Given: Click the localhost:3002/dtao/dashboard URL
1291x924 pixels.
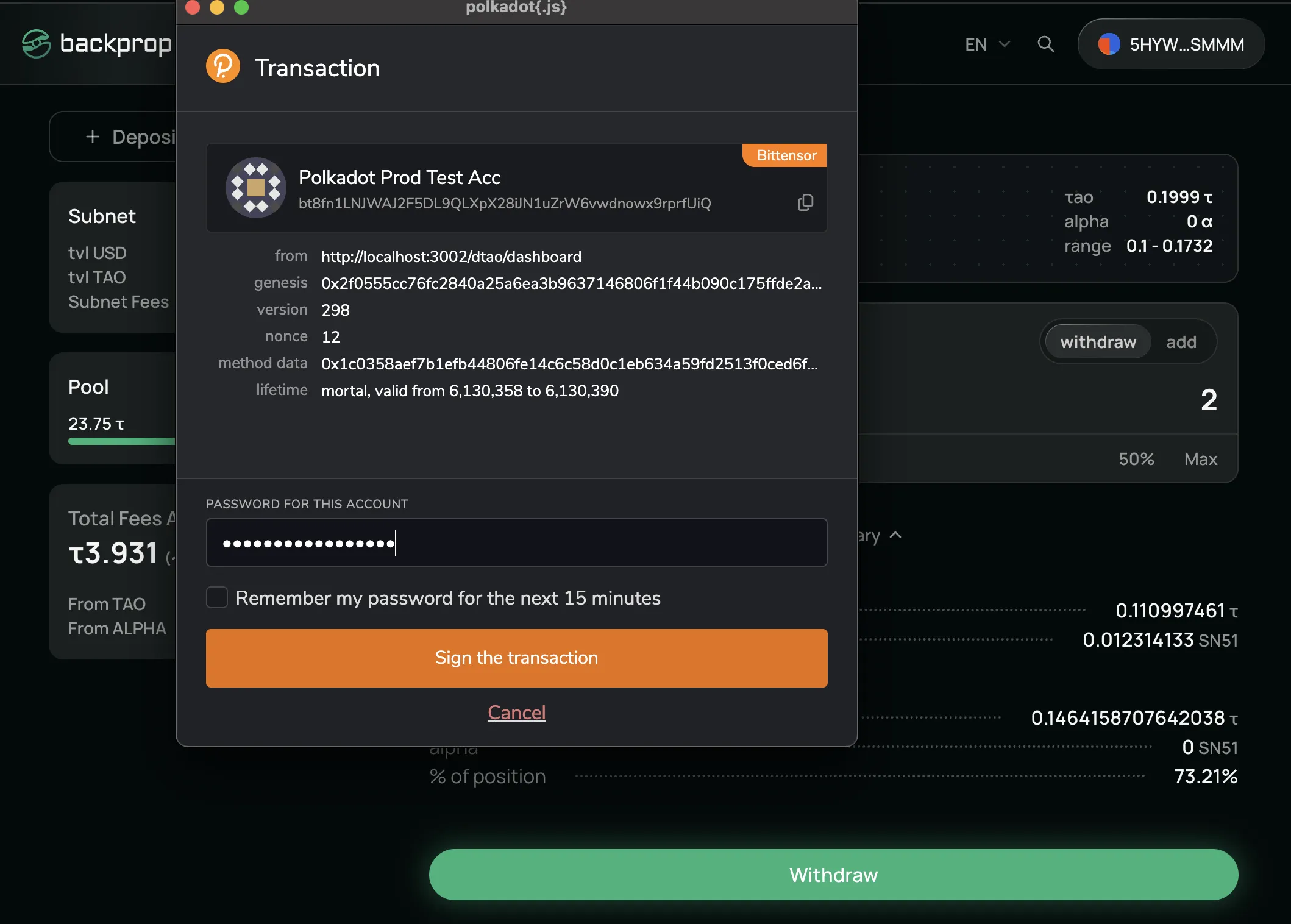Looking at the screenshot, I should click(x=451, y=257).
